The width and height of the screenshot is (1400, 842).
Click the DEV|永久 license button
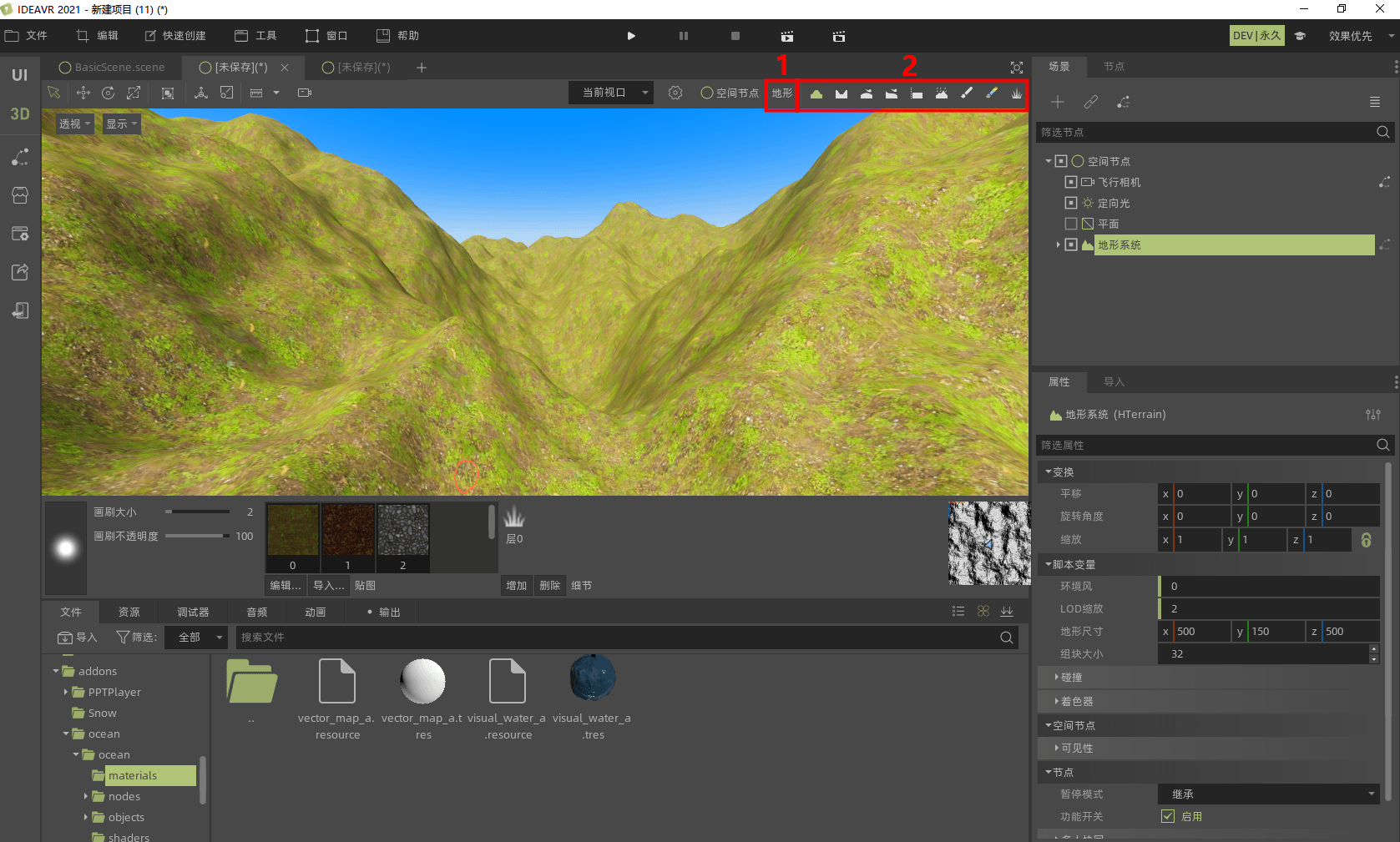(1256, 36)
